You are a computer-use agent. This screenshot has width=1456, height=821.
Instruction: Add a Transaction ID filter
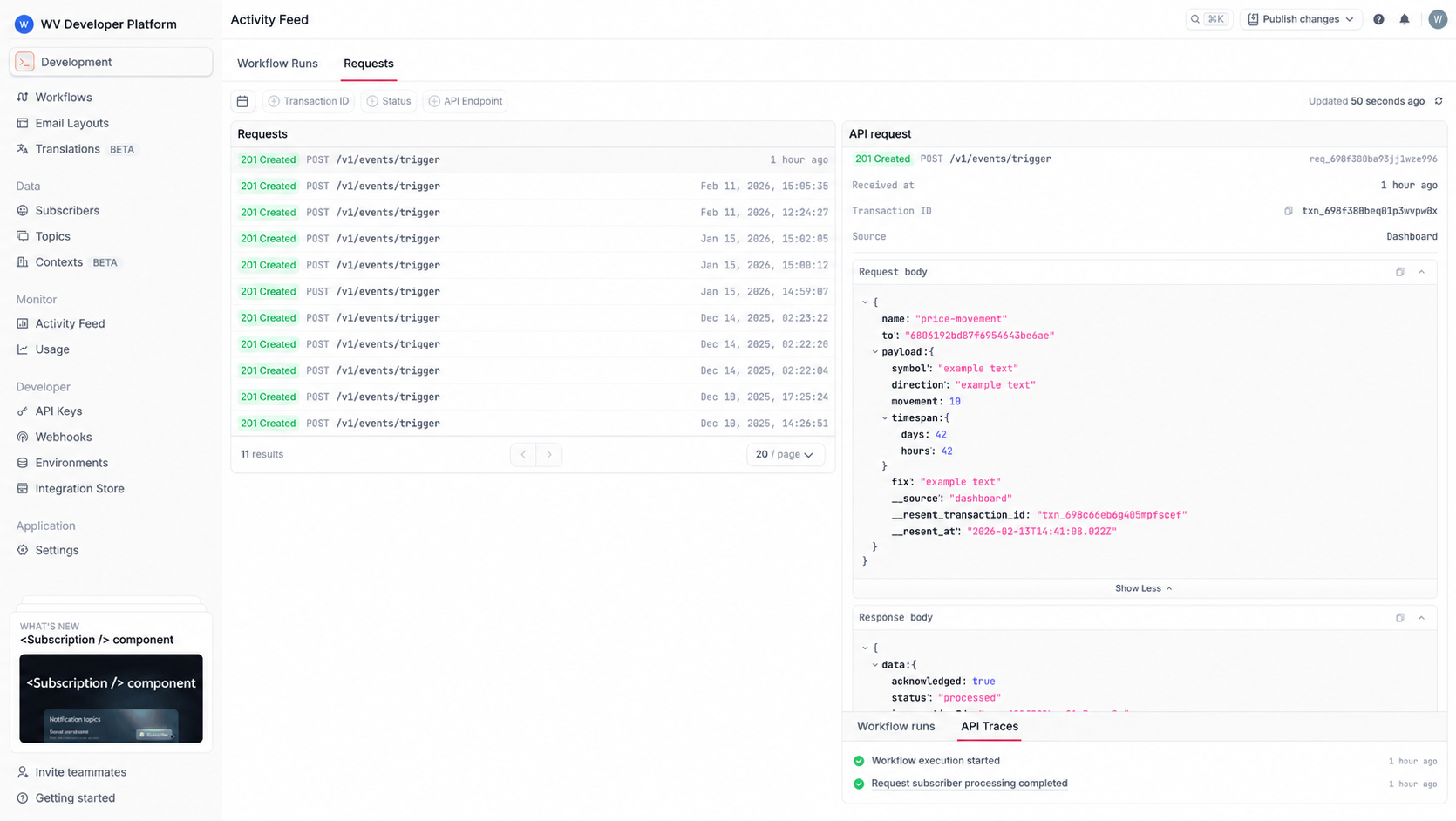coord(309,101)
